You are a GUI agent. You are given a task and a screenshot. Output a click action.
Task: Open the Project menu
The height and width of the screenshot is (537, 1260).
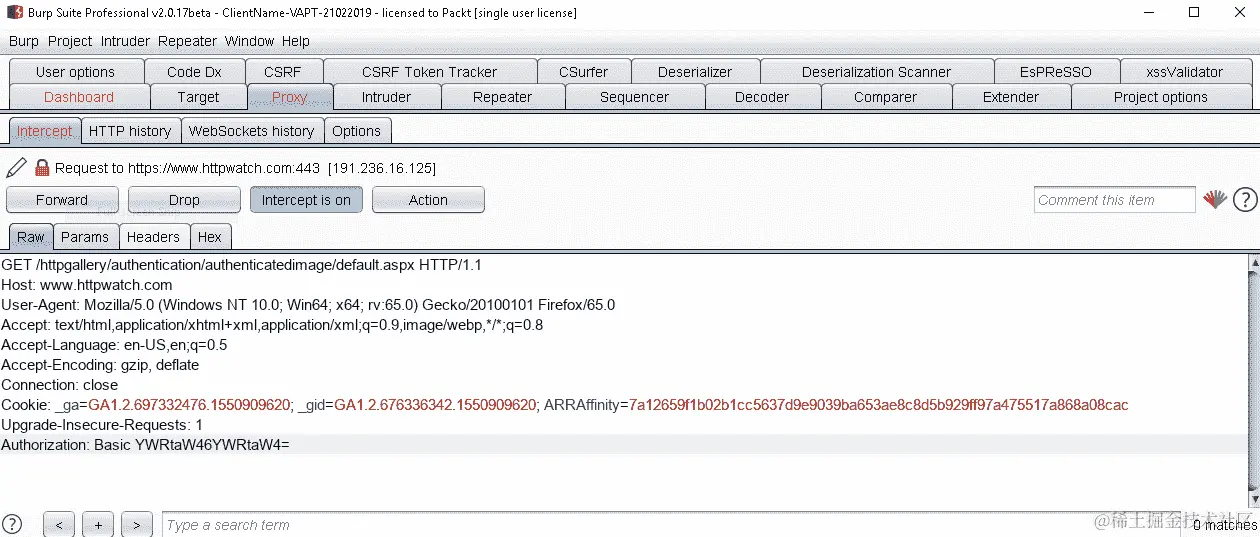[70, 41]
